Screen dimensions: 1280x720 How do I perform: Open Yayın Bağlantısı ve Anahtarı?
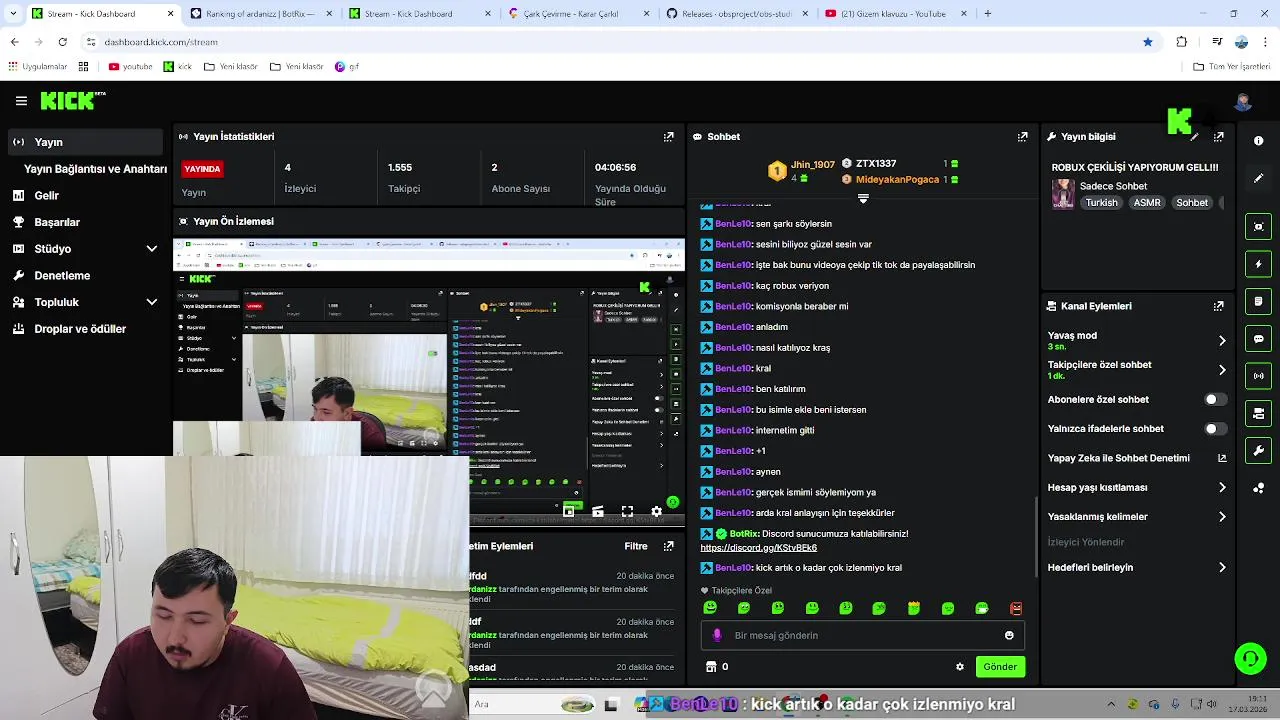(x=95, y=169)
